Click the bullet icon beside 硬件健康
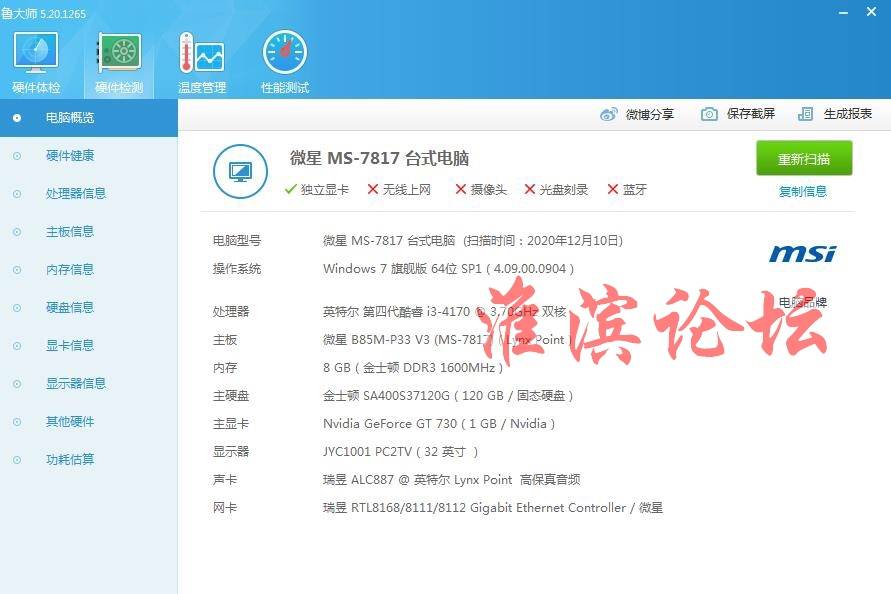 17,156
